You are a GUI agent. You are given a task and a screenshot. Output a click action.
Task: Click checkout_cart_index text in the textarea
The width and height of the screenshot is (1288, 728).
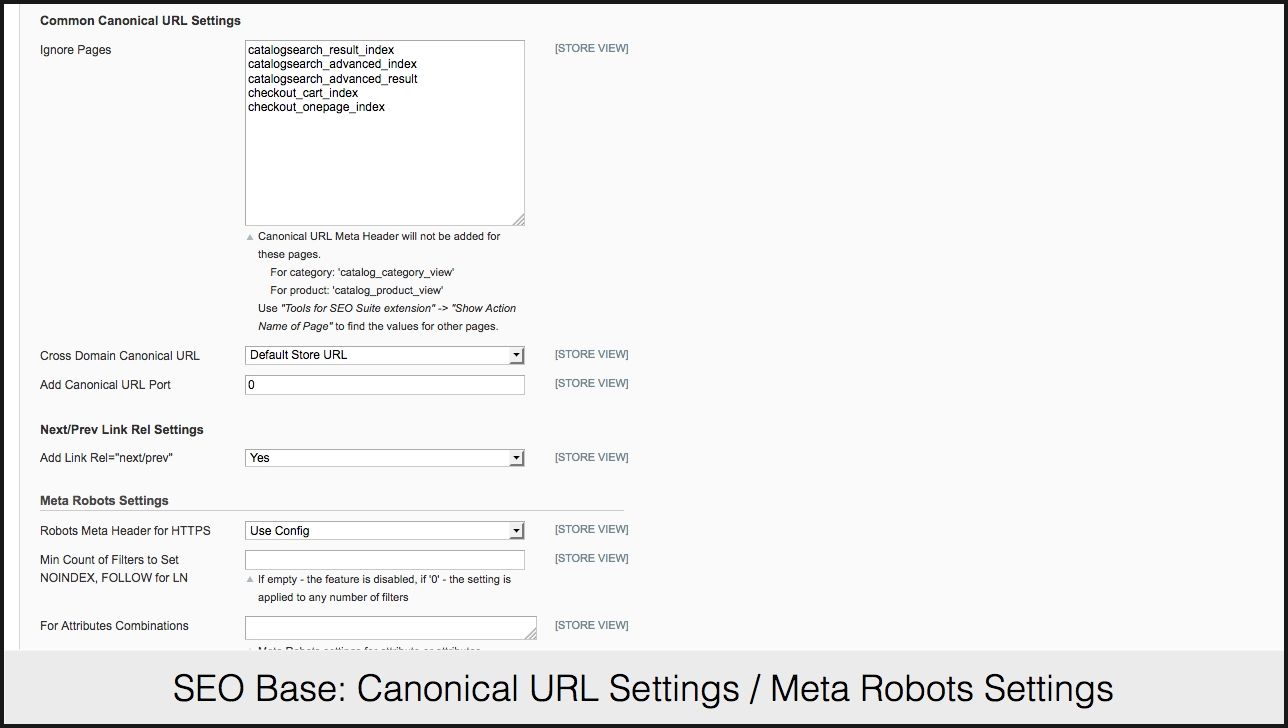point(303,93)
